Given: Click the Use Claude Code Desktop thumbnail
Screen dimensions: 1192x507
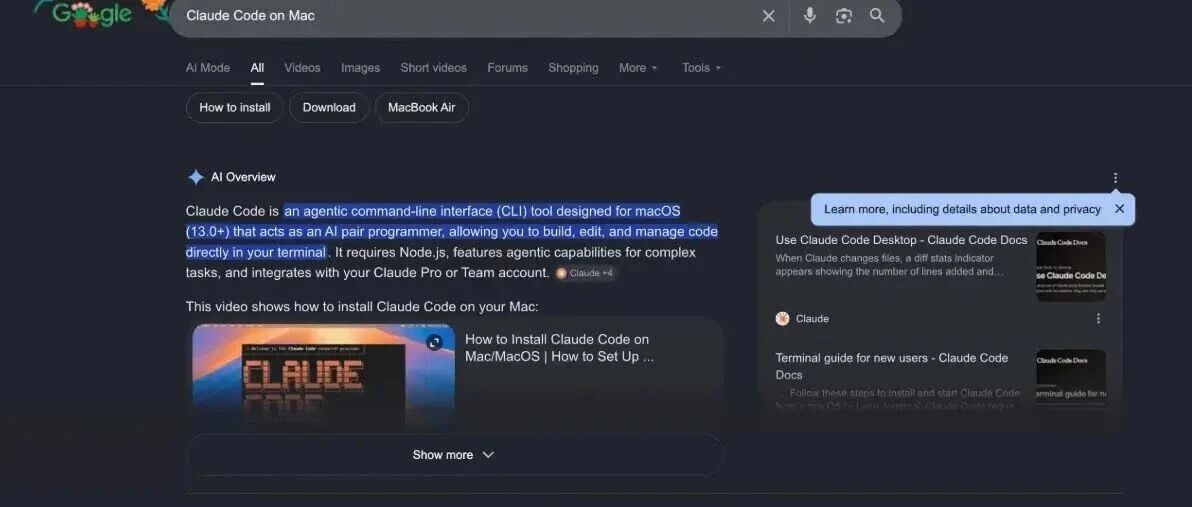Looking at the screenshot, I should click(1071, 266).
